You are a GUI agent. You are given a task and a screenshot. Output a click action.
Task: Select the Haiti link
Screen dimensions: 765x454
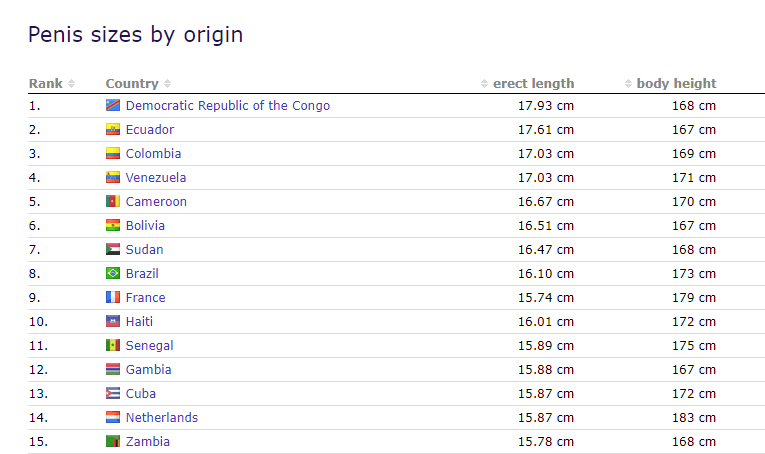click(x=139, y=322)
